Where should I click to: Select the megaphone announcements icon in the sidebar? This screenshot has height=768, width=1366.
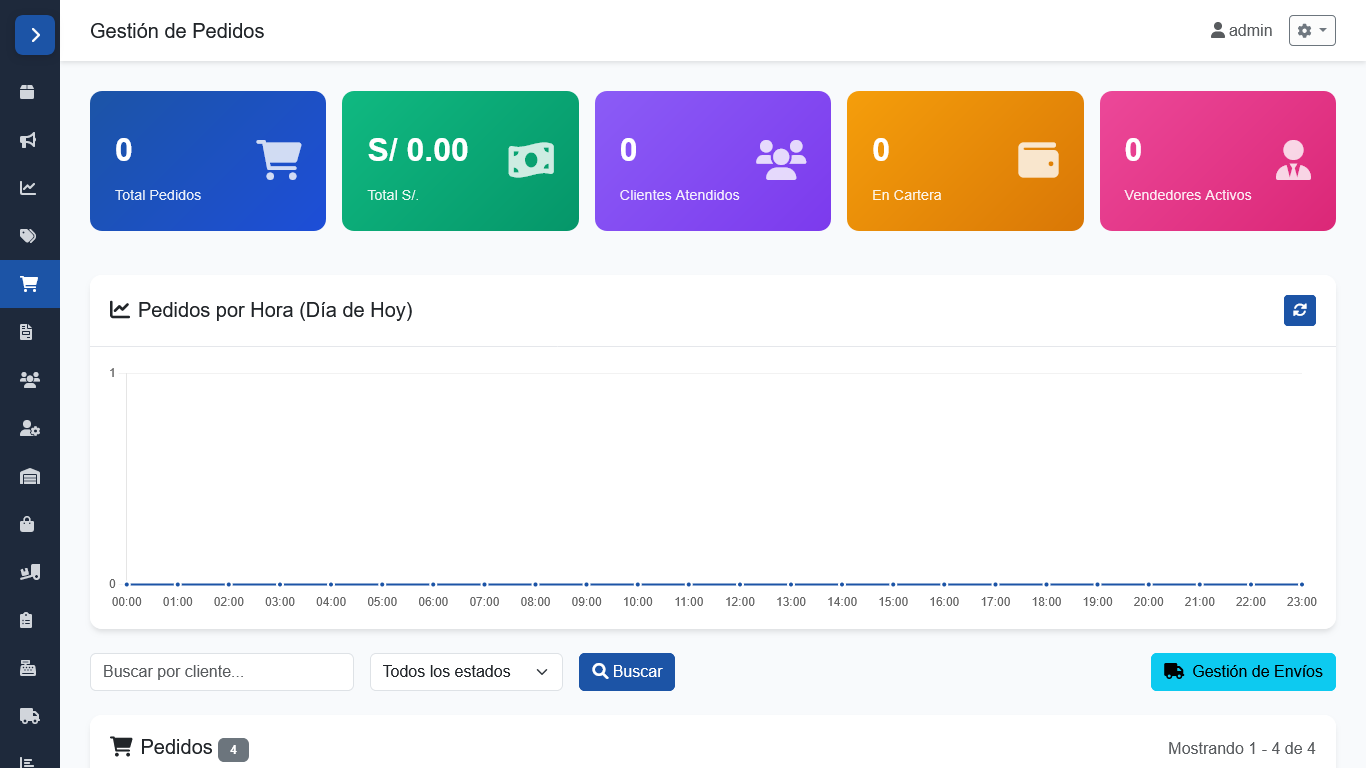point(30,140)
